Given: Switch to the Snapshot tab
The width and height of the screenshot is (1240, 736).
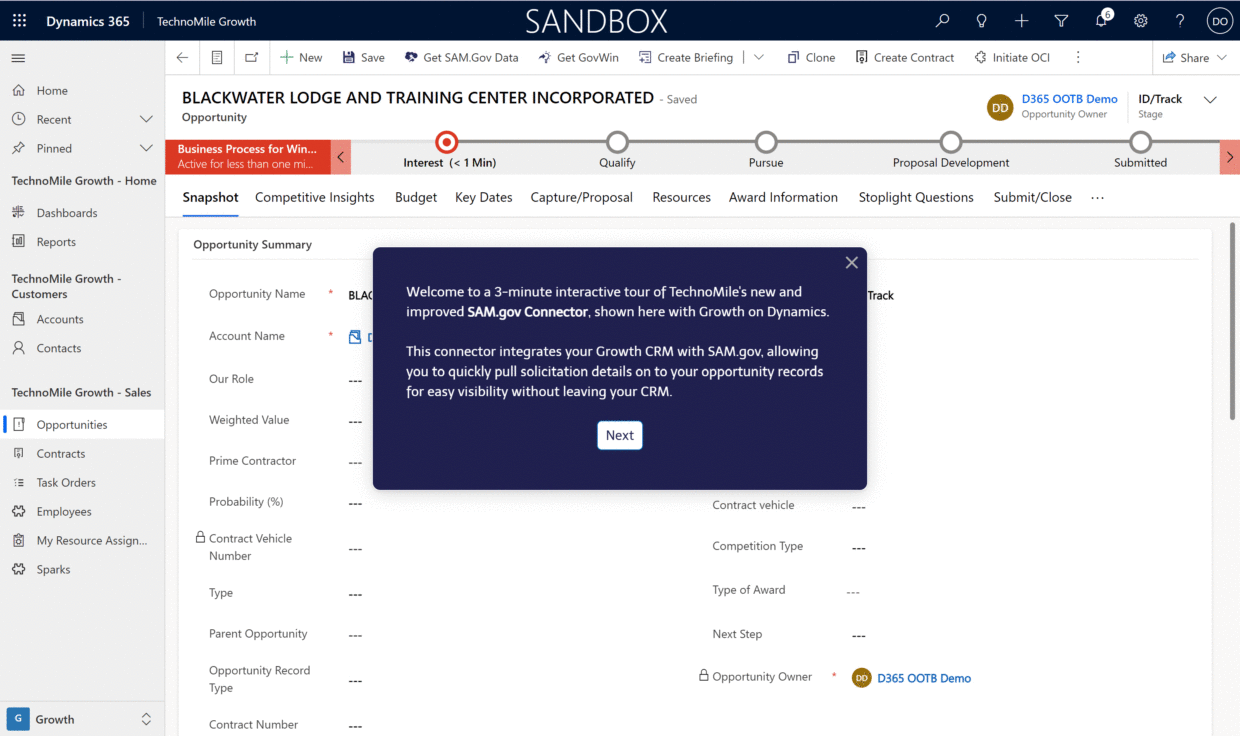Looking at the screenshot, I should coord(210,197).
